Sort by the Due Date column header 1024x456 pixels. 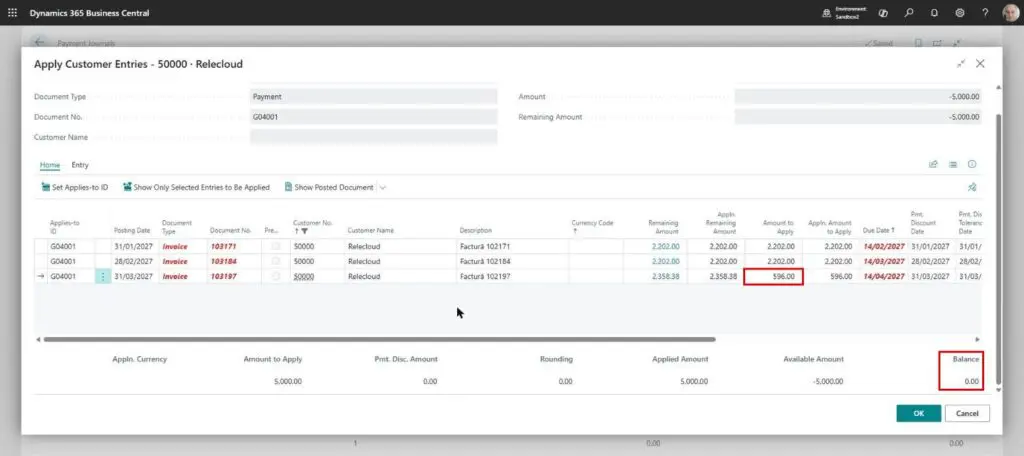pyautogui.click(x=879, y=231)
